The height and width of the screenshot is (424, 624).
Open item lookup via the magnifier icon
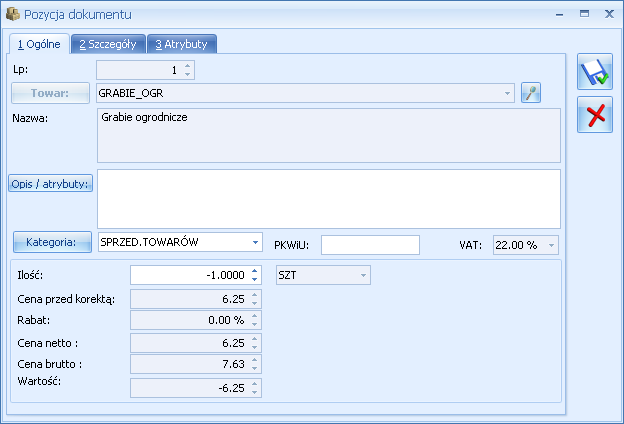pos(531,93)
